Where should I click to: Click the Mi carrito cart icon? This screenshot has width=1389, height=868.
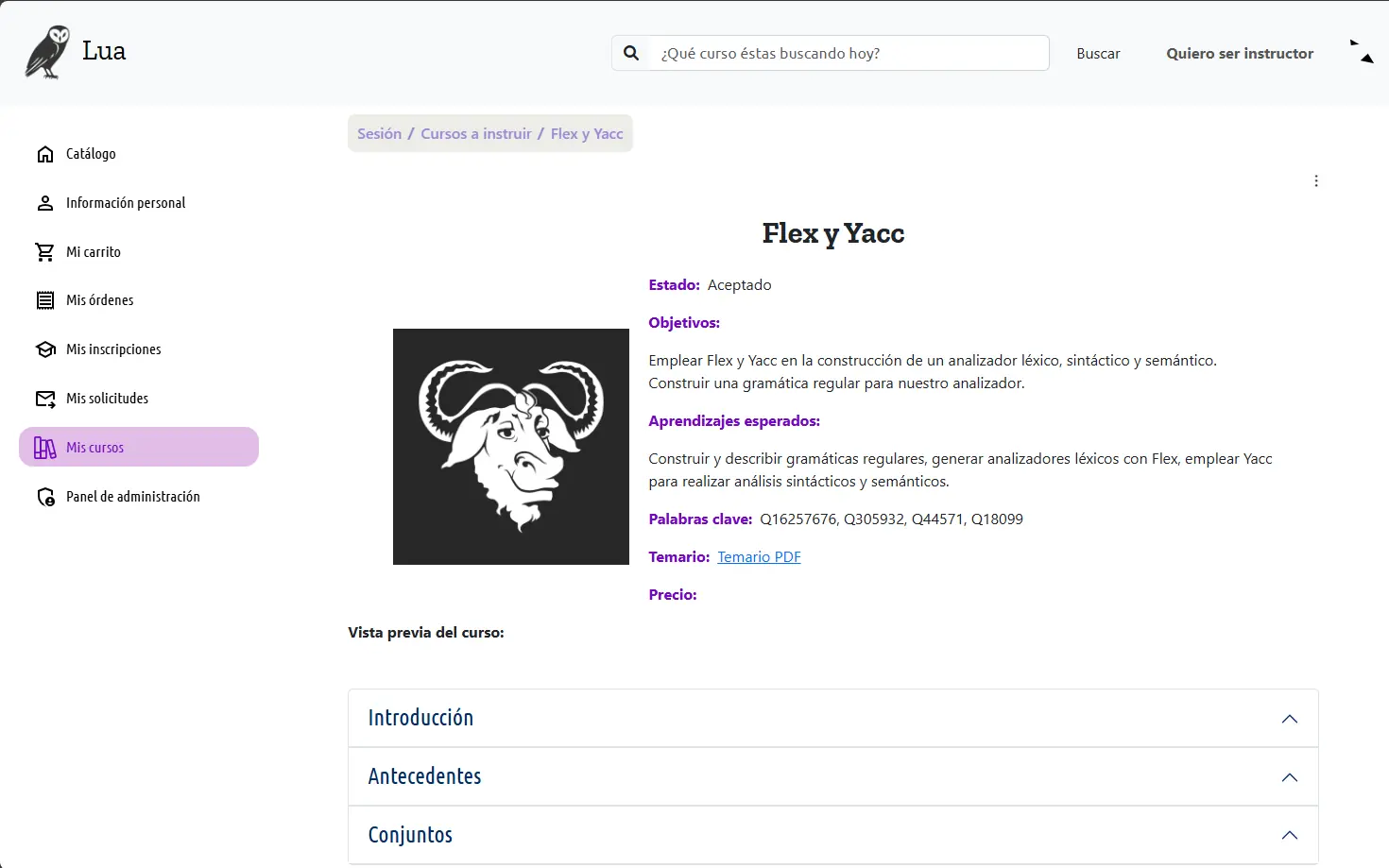[45, 252]
